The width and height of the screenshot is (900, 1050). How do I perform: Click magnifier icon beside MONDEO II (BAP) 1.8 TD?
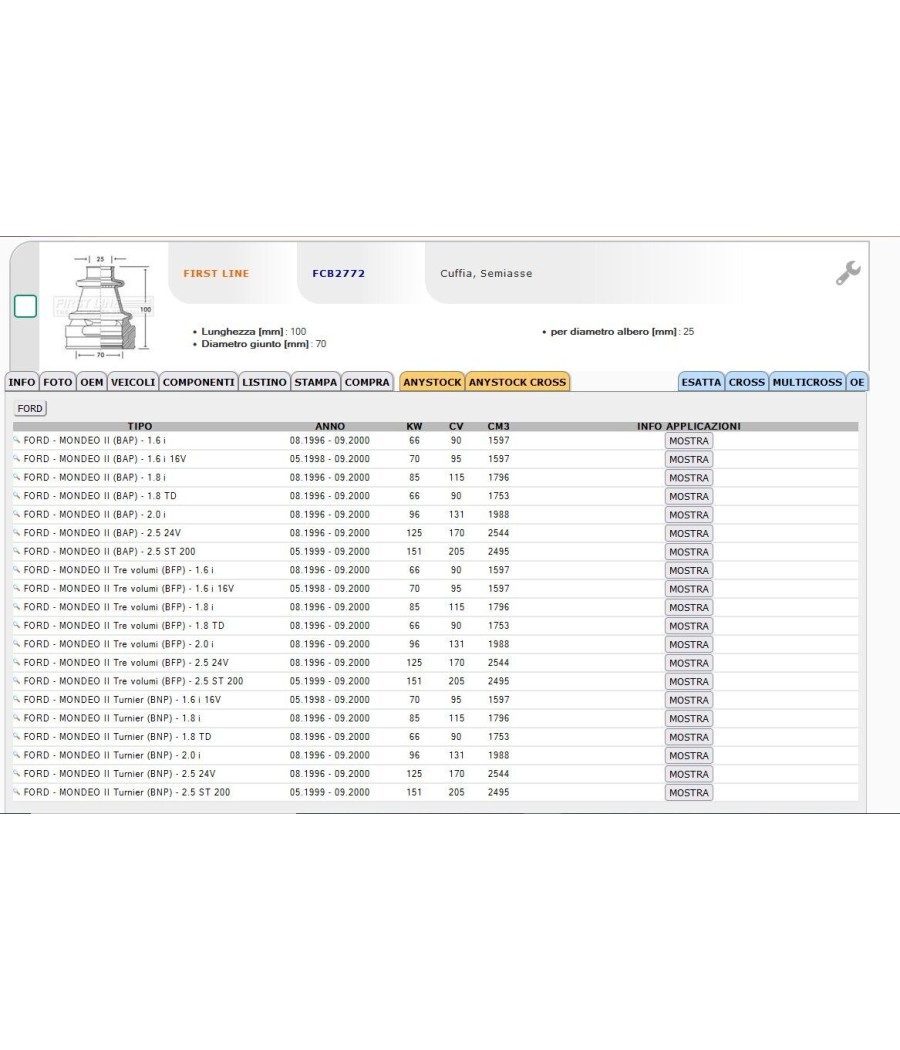pos(17,496)
